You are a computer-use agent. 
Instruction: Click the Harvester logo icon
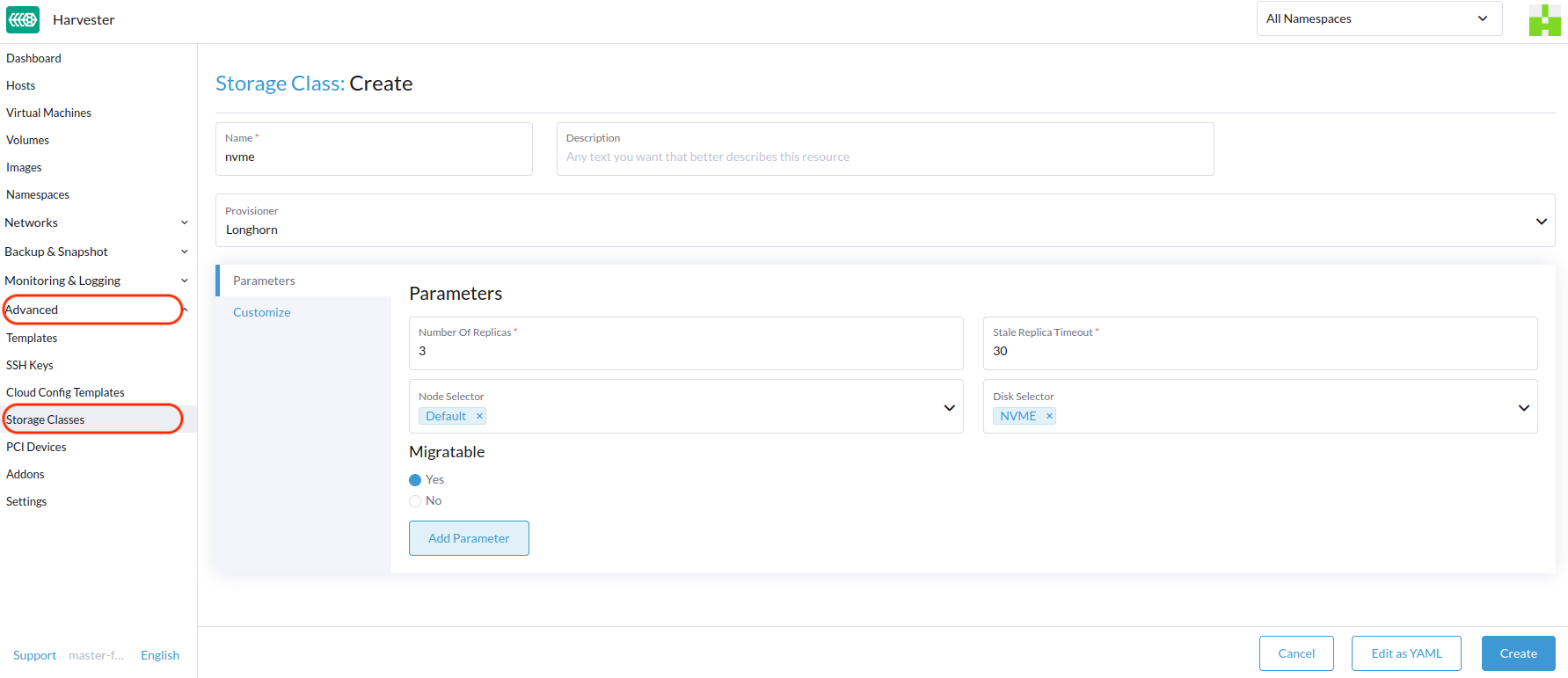(x=23, y=19)
